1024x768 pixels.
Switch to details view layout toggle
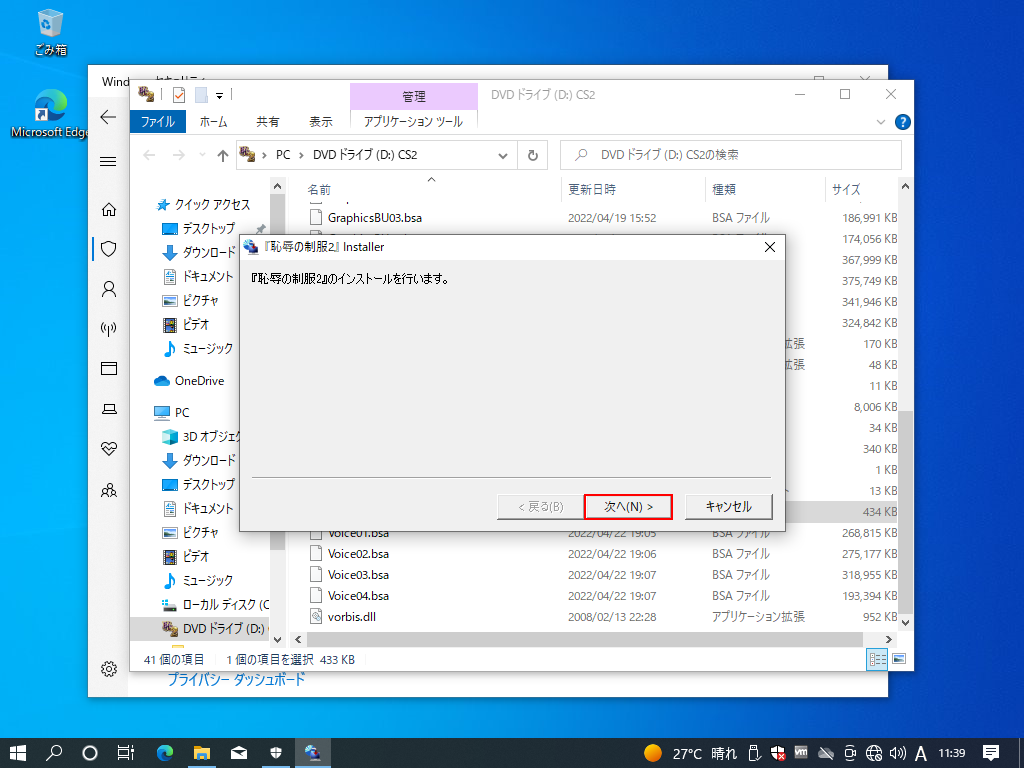click(877, 659)
